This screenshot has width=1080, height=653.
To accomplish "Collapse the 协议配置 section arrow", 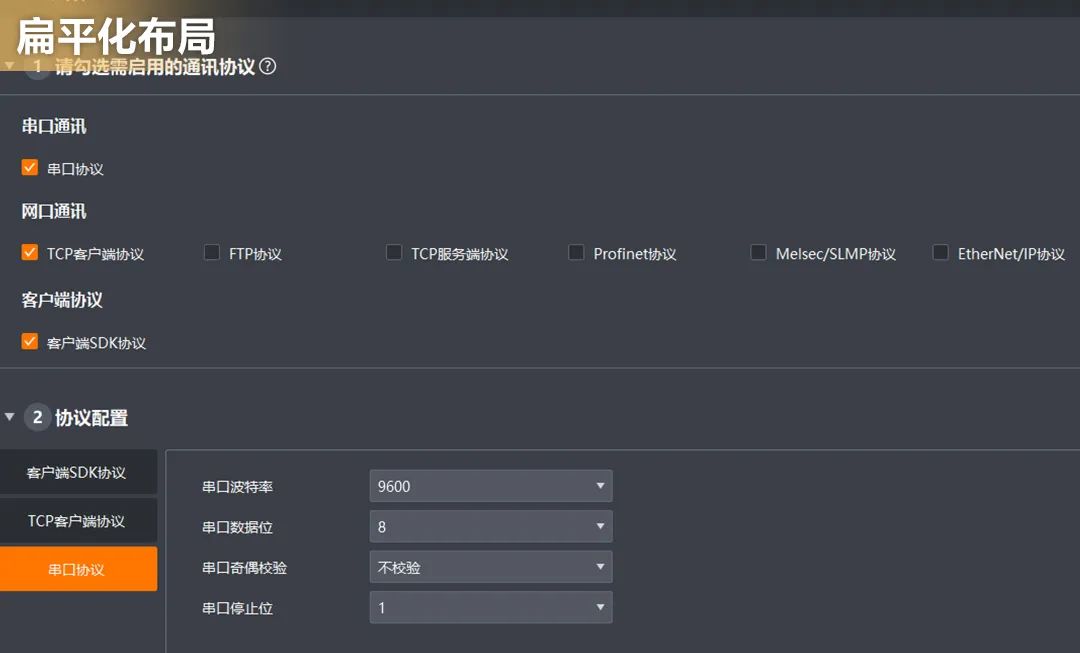I will point(10,417).
